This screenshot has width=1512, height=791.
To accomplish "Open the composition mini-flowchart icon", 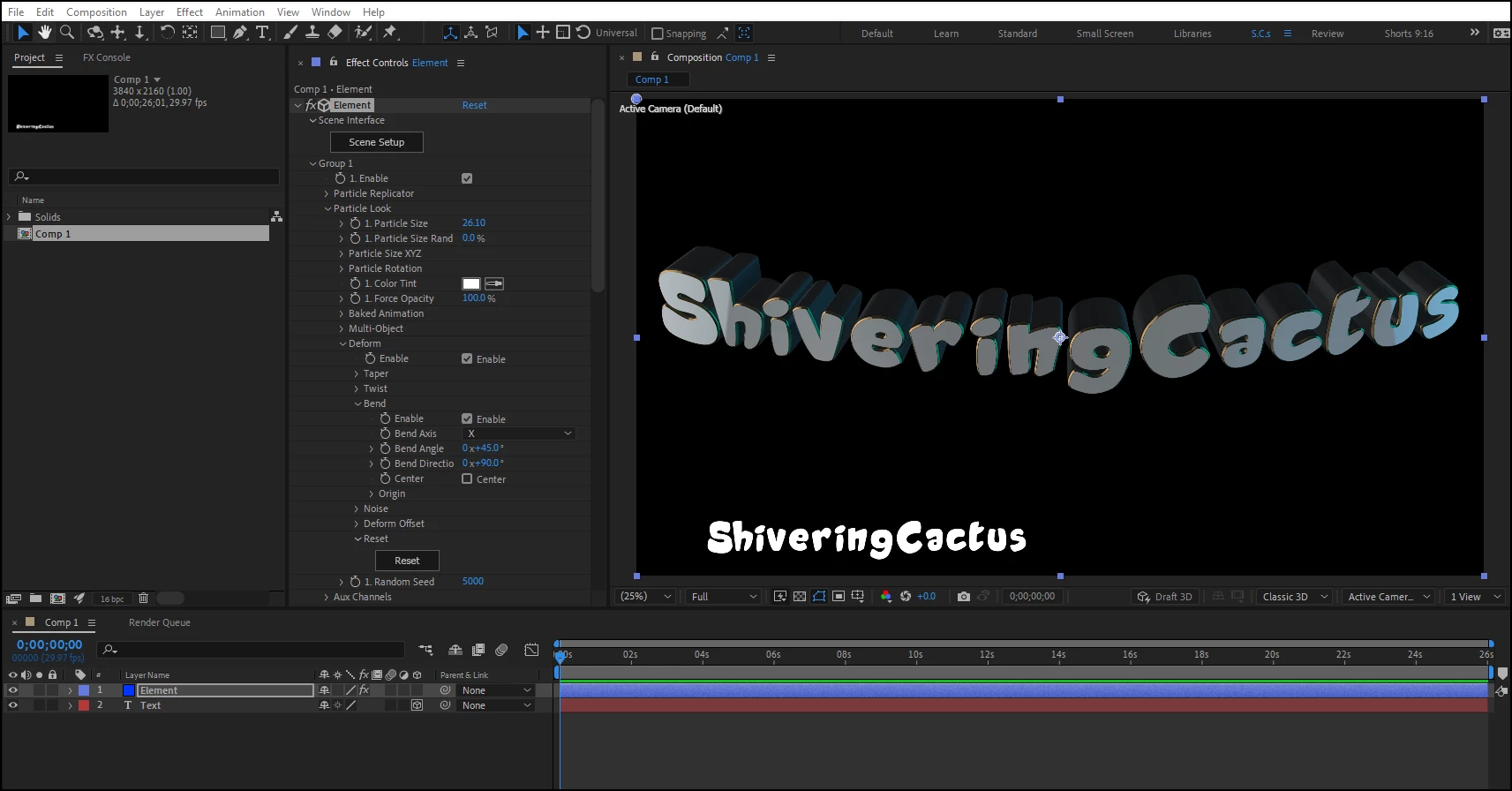I will 425,650.
